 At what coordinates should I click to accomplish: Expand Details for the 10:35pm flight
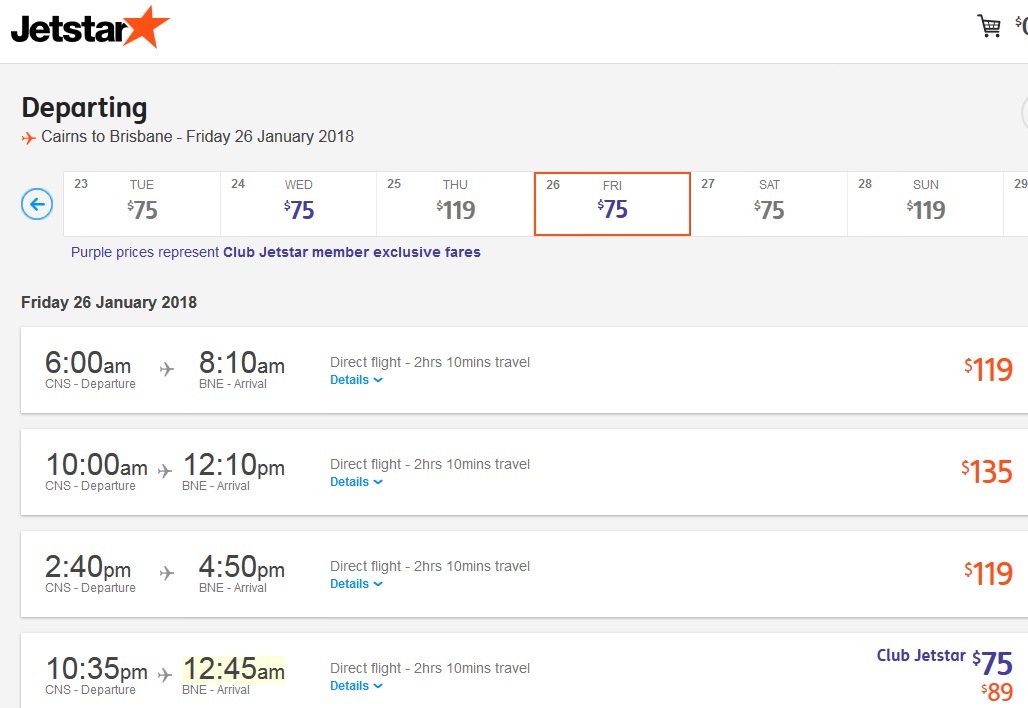coord(356,686)
